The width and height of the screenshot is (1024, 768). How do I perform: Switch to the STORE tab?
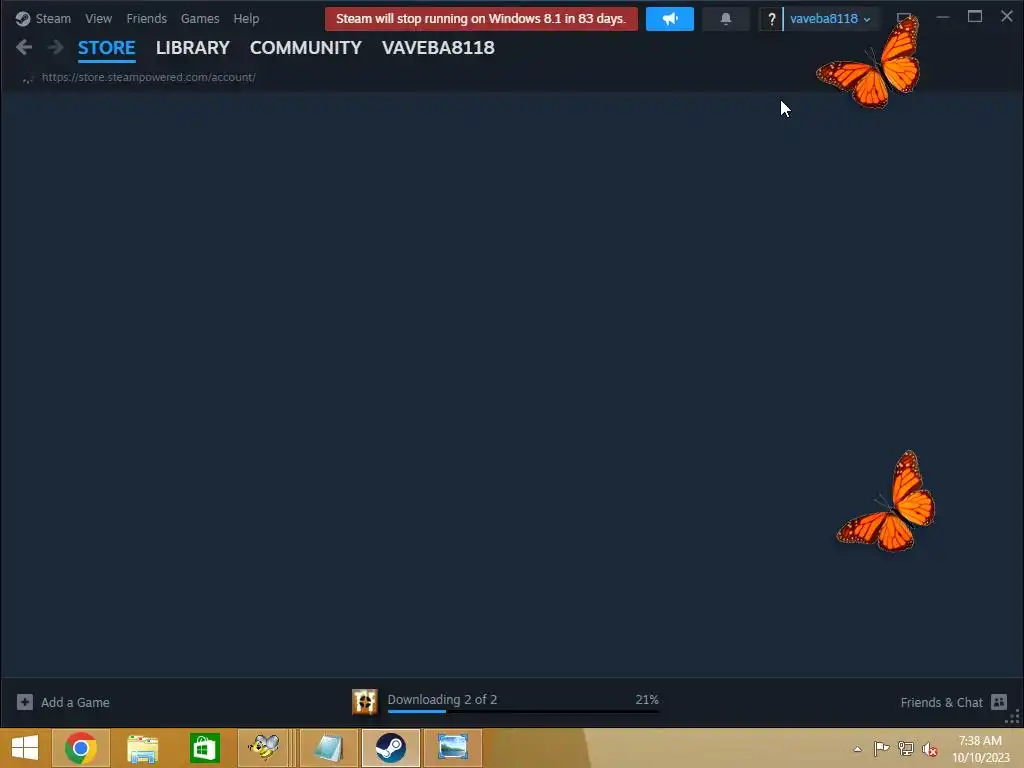[106, 48]
